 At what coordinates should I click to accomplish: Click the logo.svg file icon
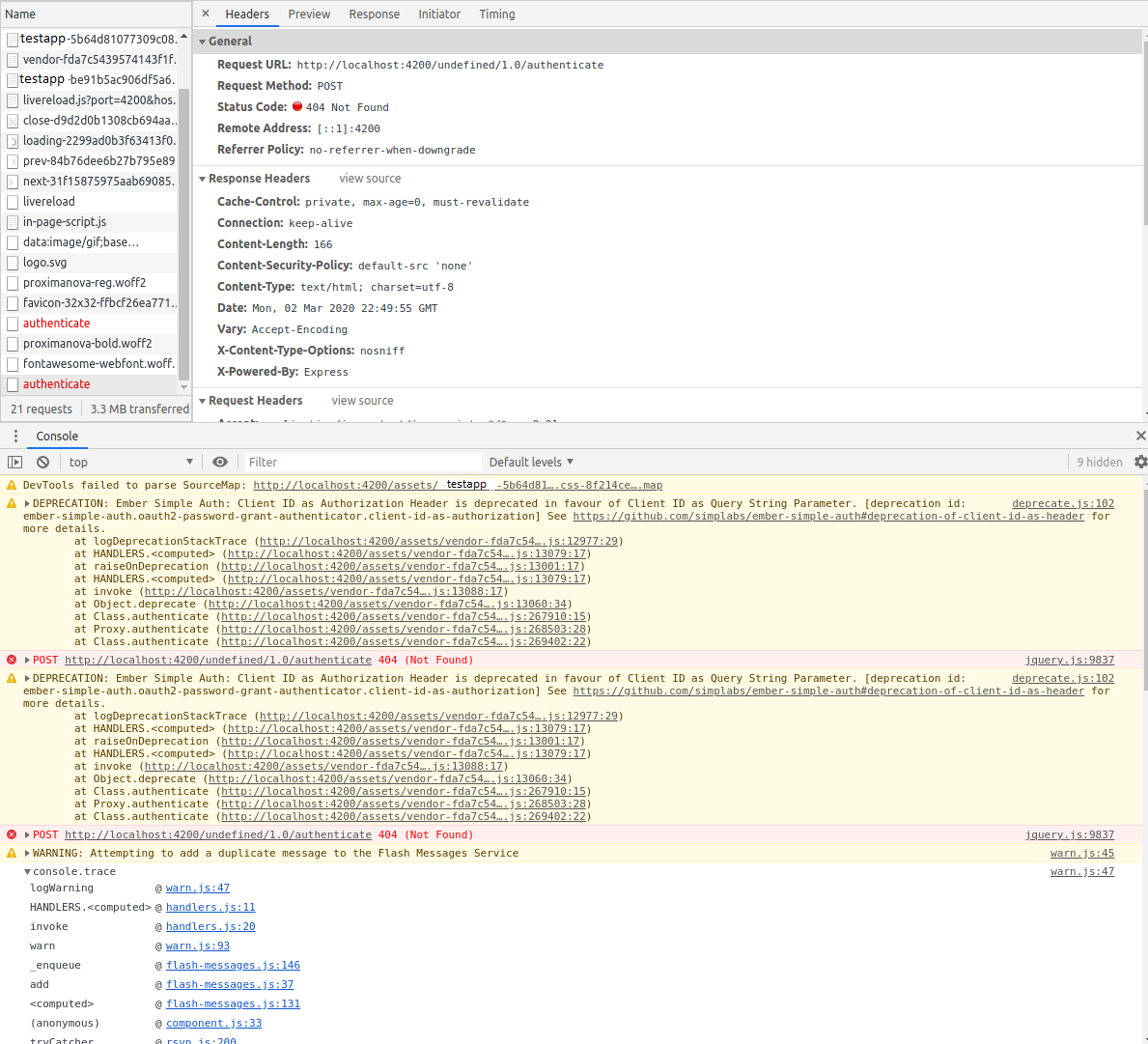point(13,263)
